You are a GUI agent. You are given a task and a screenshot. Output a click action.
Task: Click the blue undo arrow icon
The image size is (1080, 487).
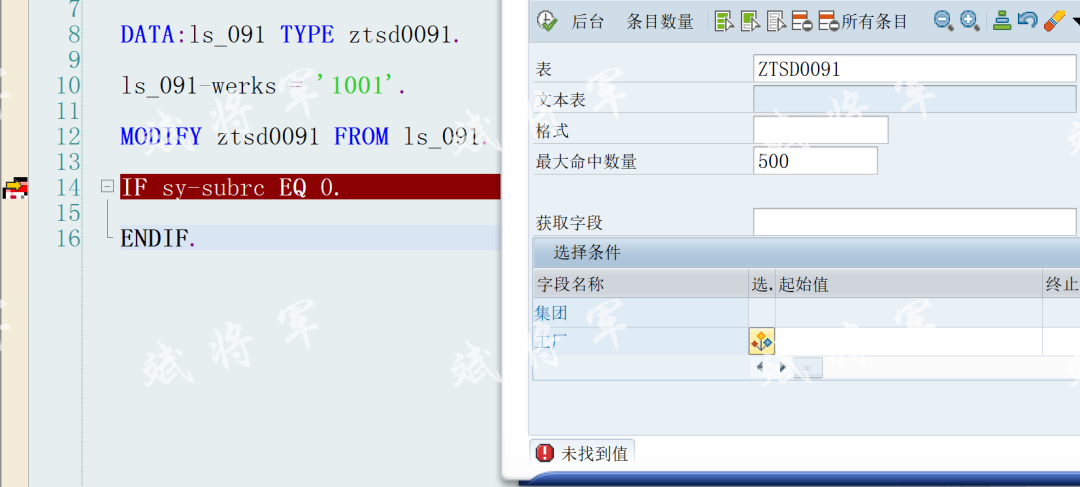coord(1027,21)
